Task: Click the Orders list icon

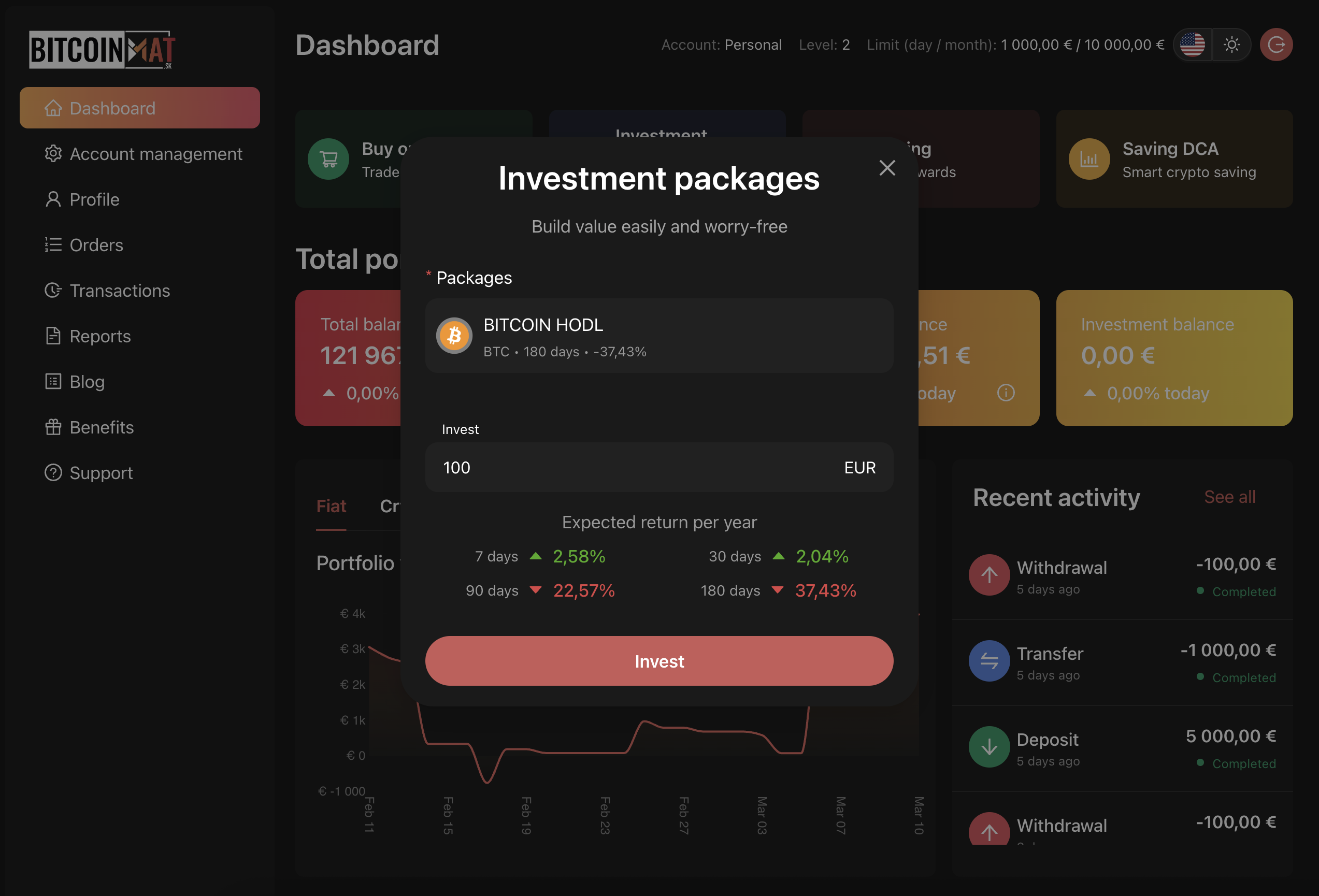Action: click(x=53, y=244)
